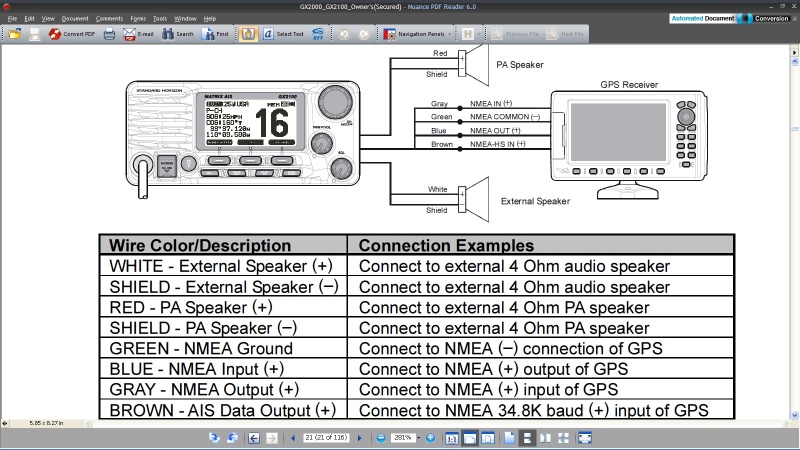
Task: Click the 'Wire Color/Description' table header
Action: point(199,245)
